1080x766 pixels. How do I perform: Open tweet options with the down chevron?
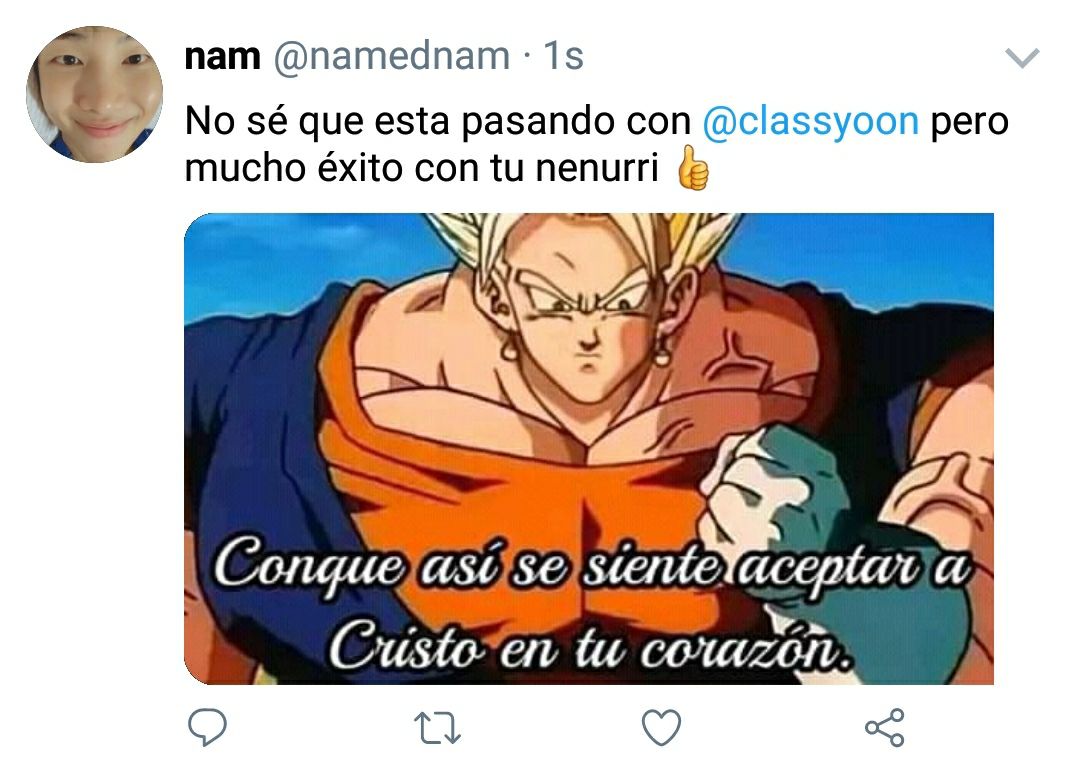(x=1022, y=58)
